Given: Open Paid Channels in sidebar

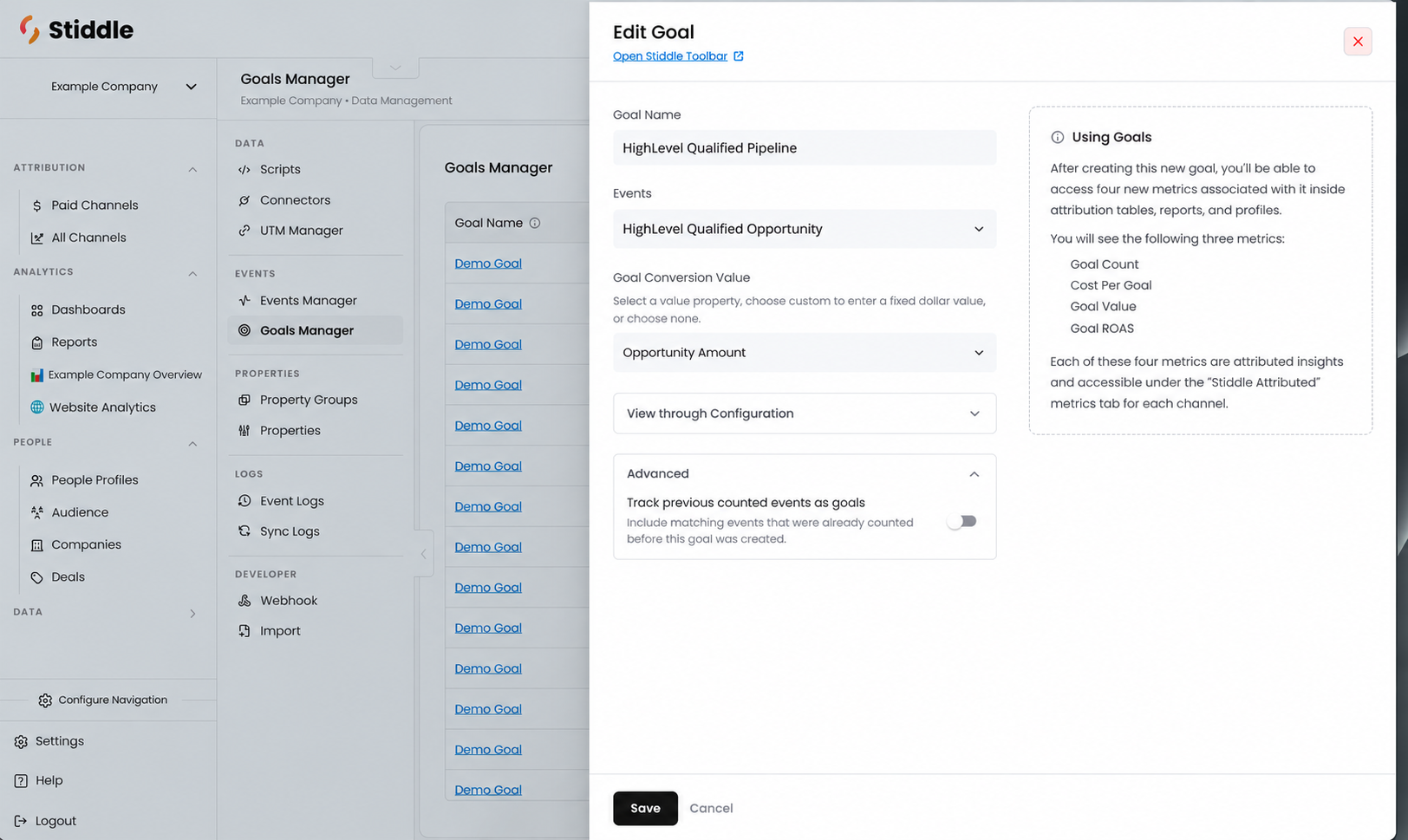Looking at the screenshot, I should pyautogui.click(x=95, y=205).
